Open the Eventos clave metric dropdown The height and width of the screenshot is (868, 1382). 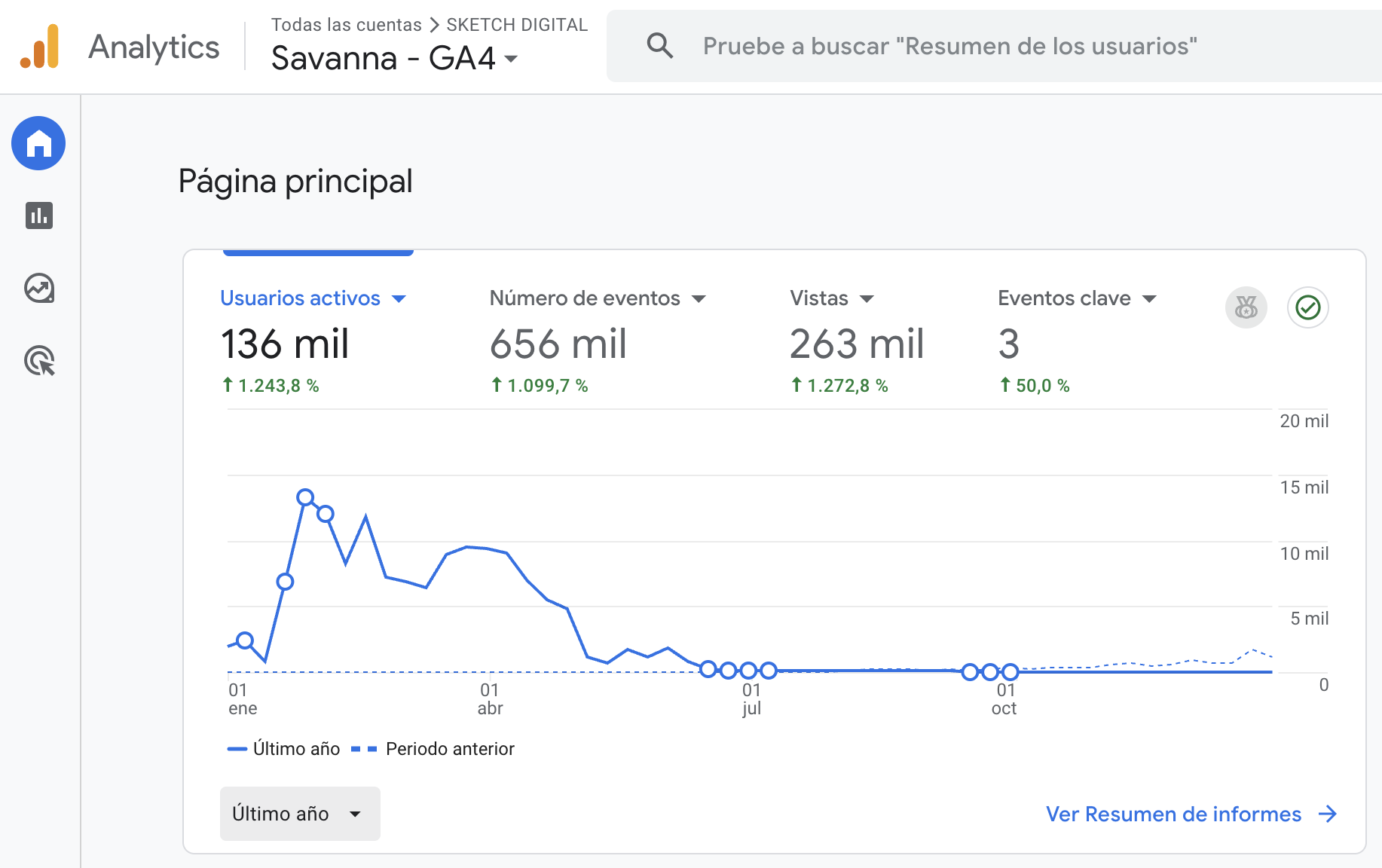[x=1149, y=299]
